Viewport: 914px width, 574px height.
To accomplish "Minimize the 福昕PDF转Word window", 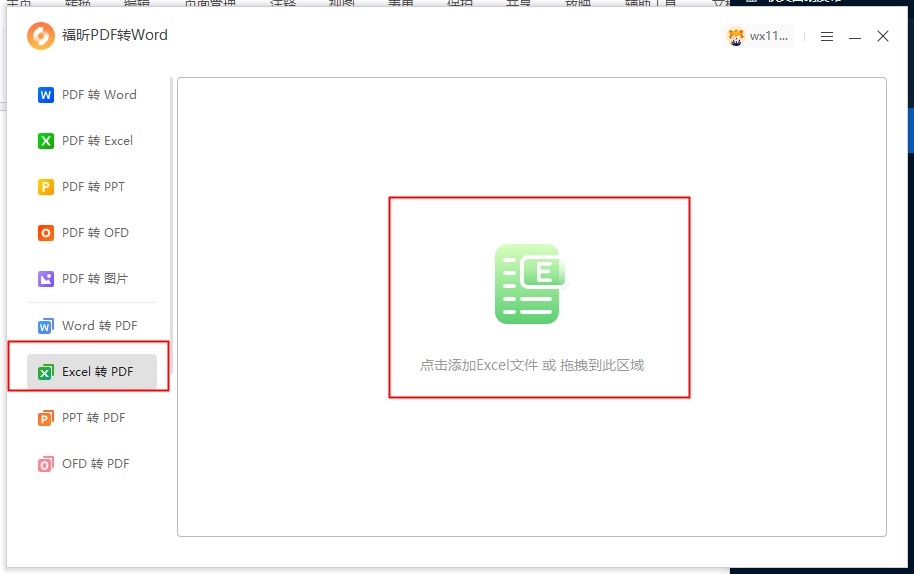I will tap(855, 36).
